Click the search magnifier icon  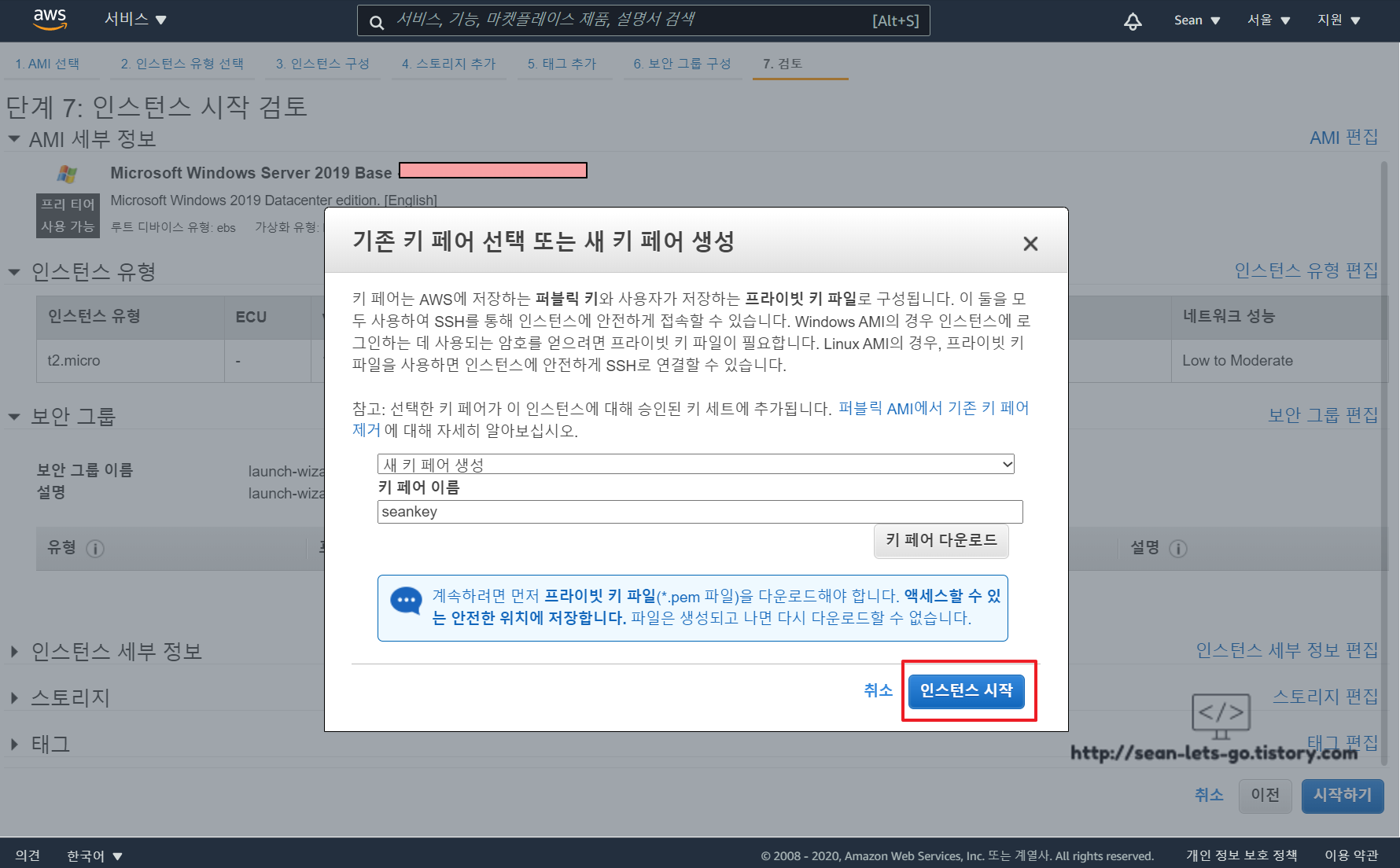point(377,22)
